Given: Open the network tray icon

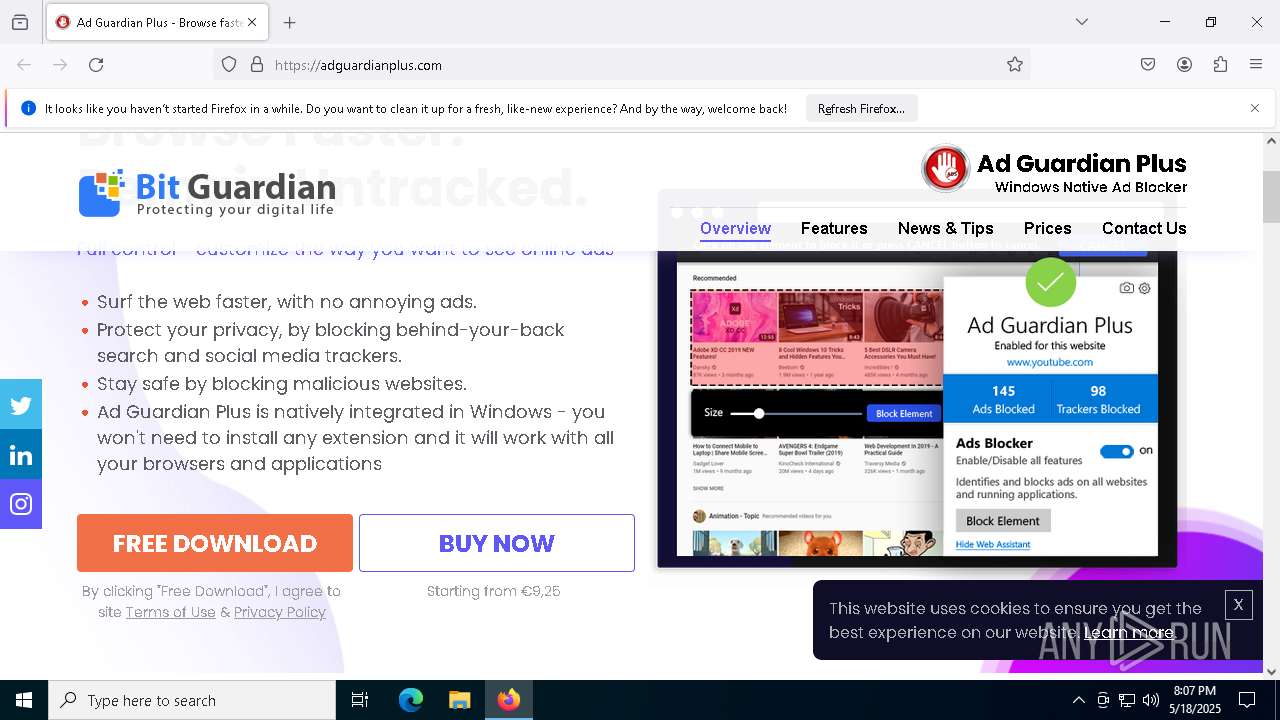Looking at the screenshot, I should pos(1127,700).
